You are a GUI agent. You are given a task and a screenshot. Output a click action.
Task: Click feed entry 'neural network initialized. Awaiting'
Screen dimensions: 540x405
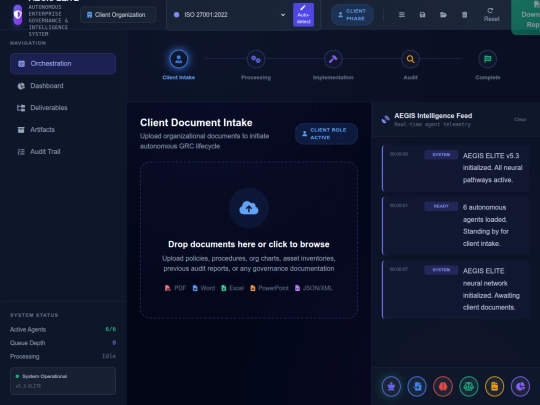[x=456, y=289]
